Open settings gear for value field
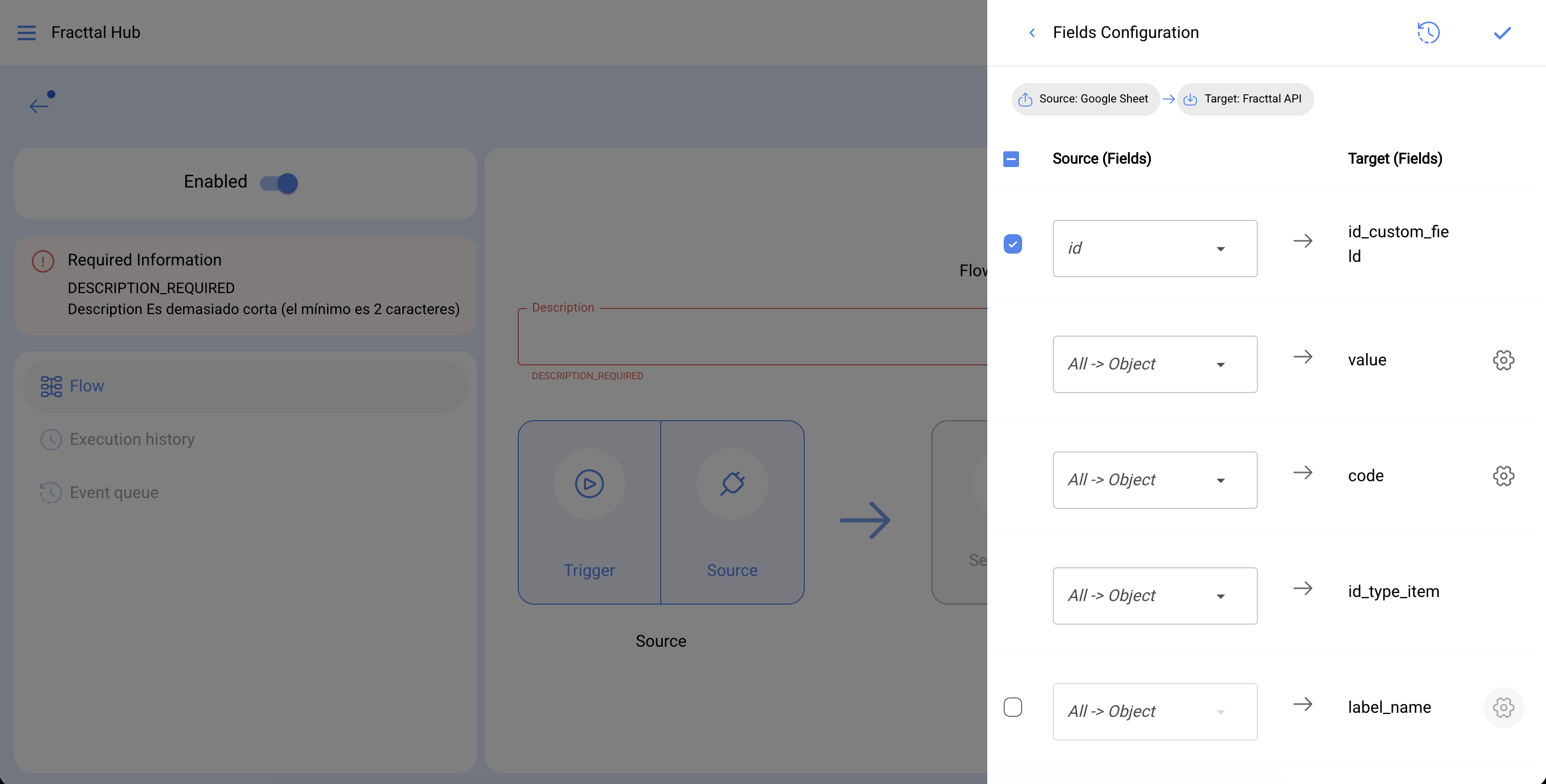The height and width of the screenshot is (784, 1546). click(x=1503, y=360)
